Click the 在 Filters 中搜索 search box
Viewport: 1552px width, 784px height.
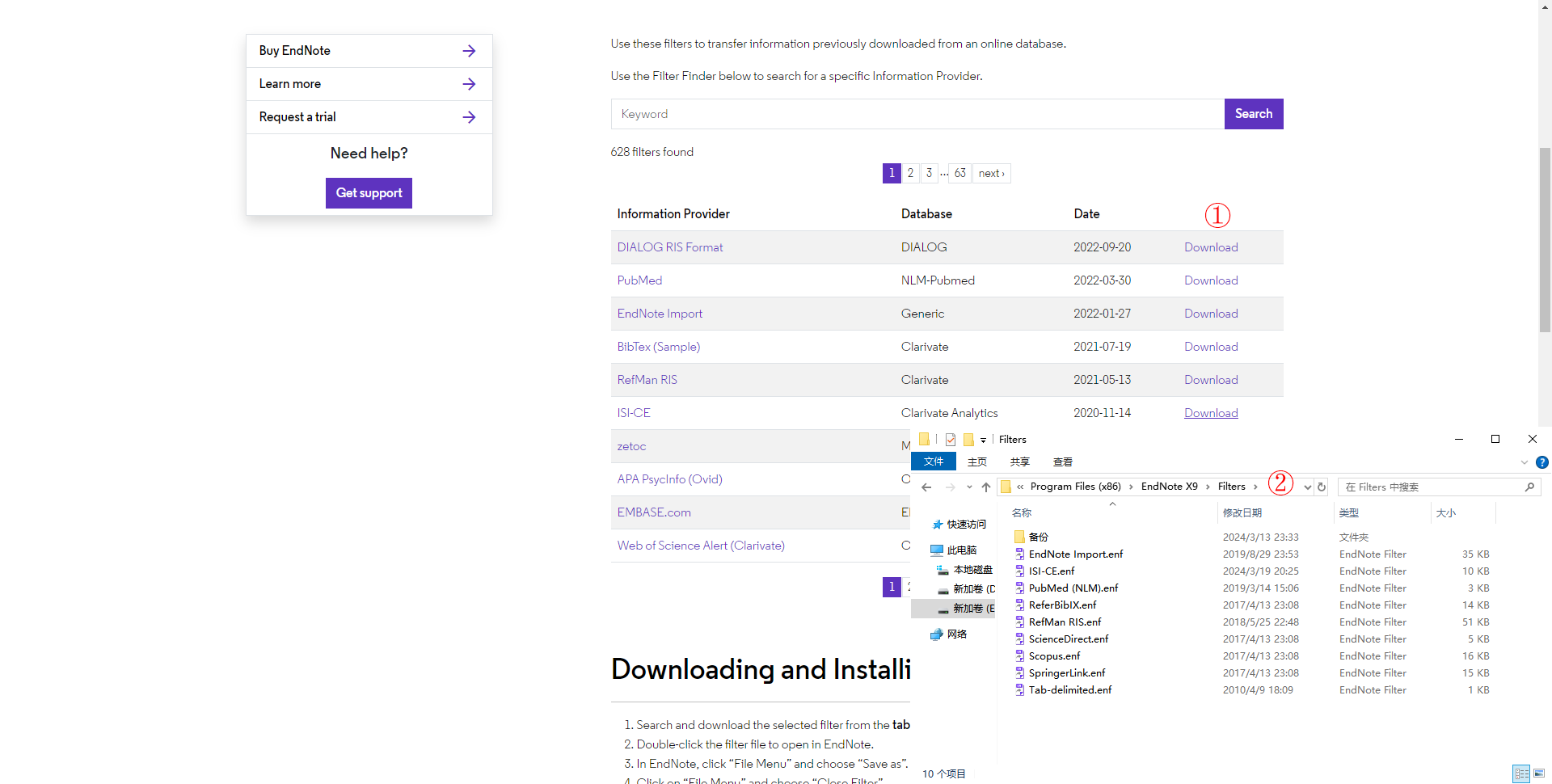click(1439, 487)
